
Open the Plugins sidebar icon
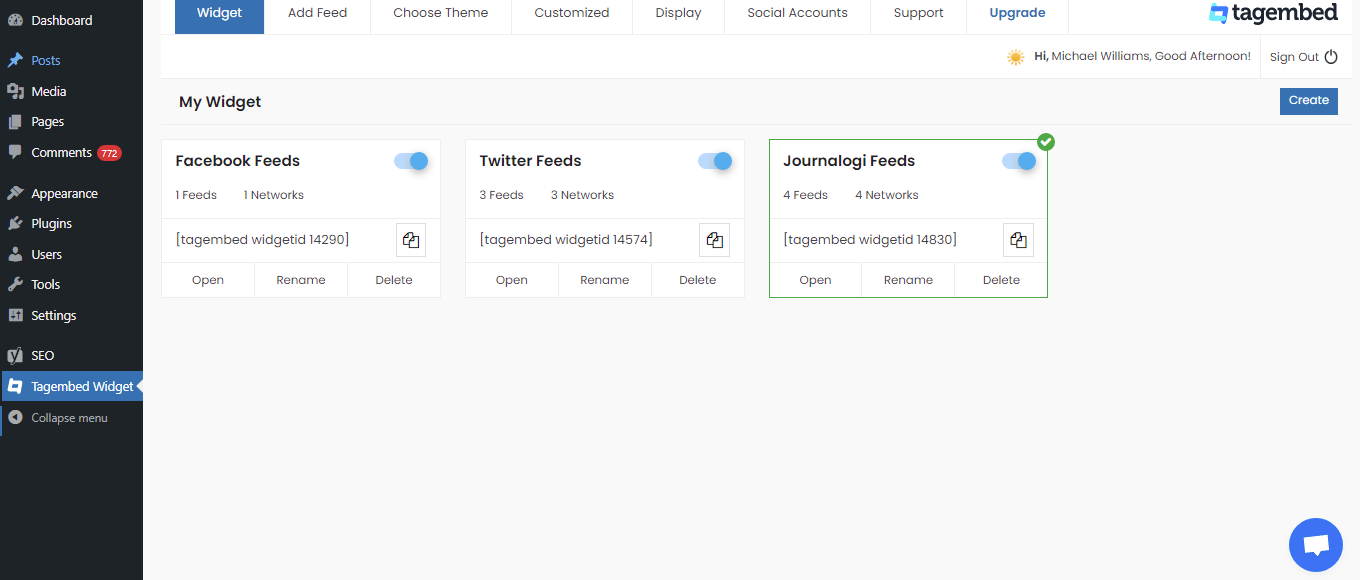coord(15,224)
